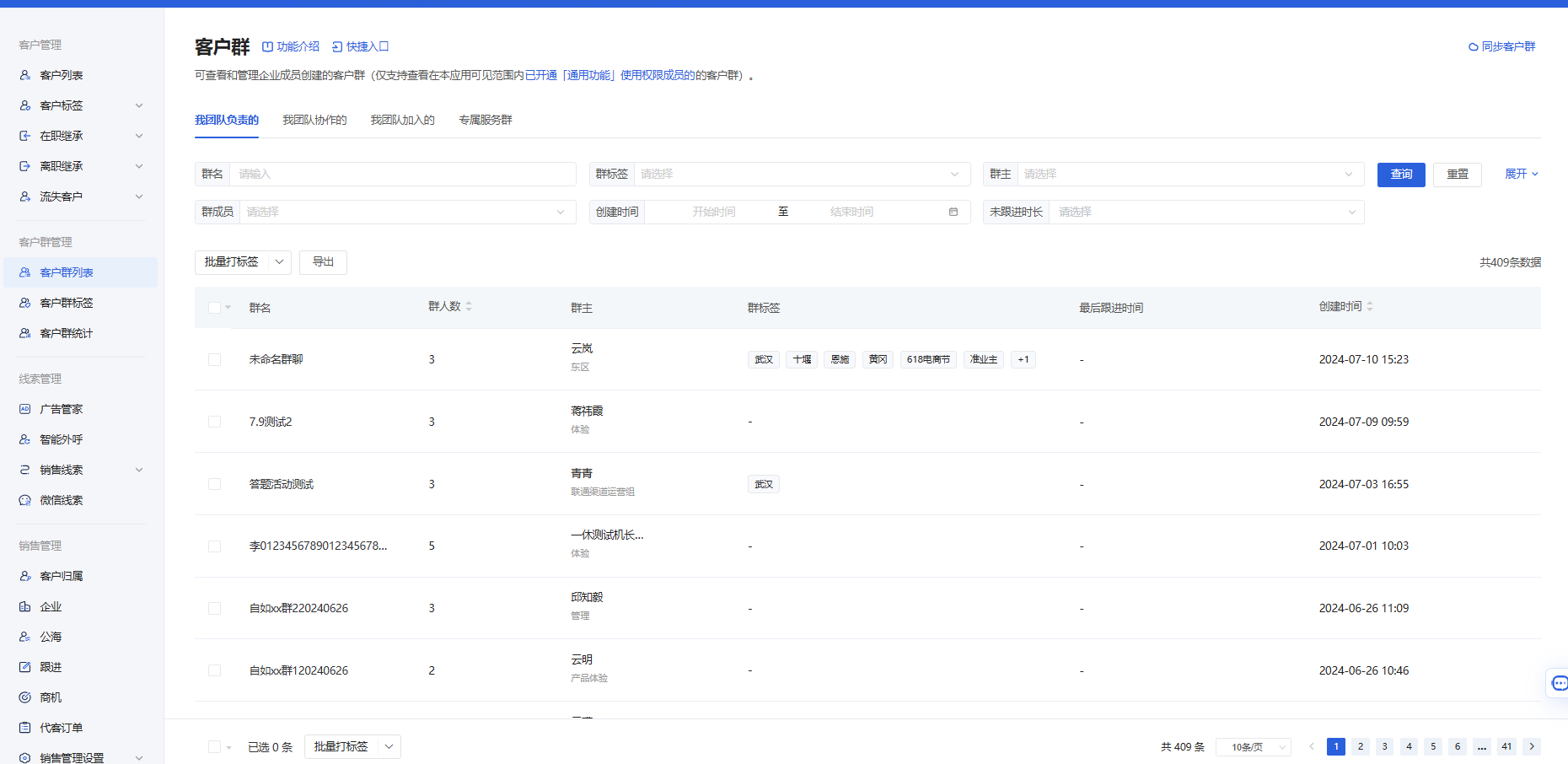Click the 客户归属 sidebar icon

25,576
